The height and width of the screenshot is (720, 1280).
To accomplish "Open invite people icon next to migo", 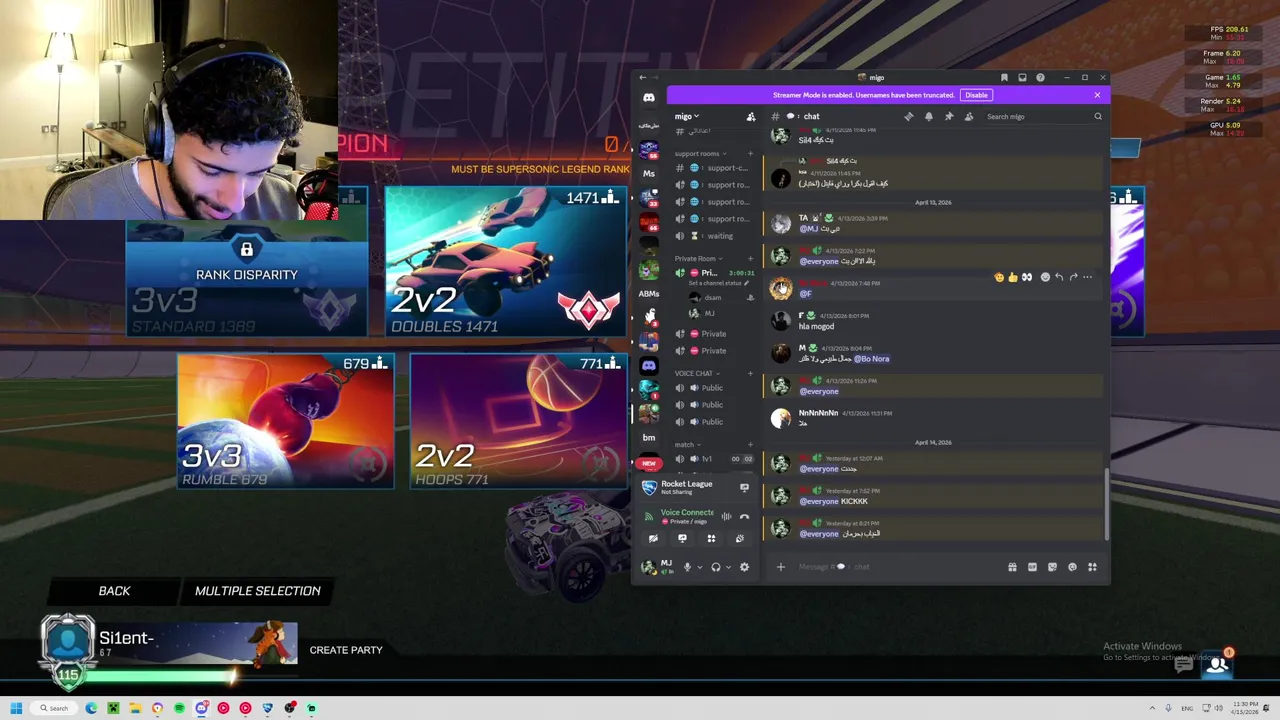I will pyautogui.click(x=751, y=117).
